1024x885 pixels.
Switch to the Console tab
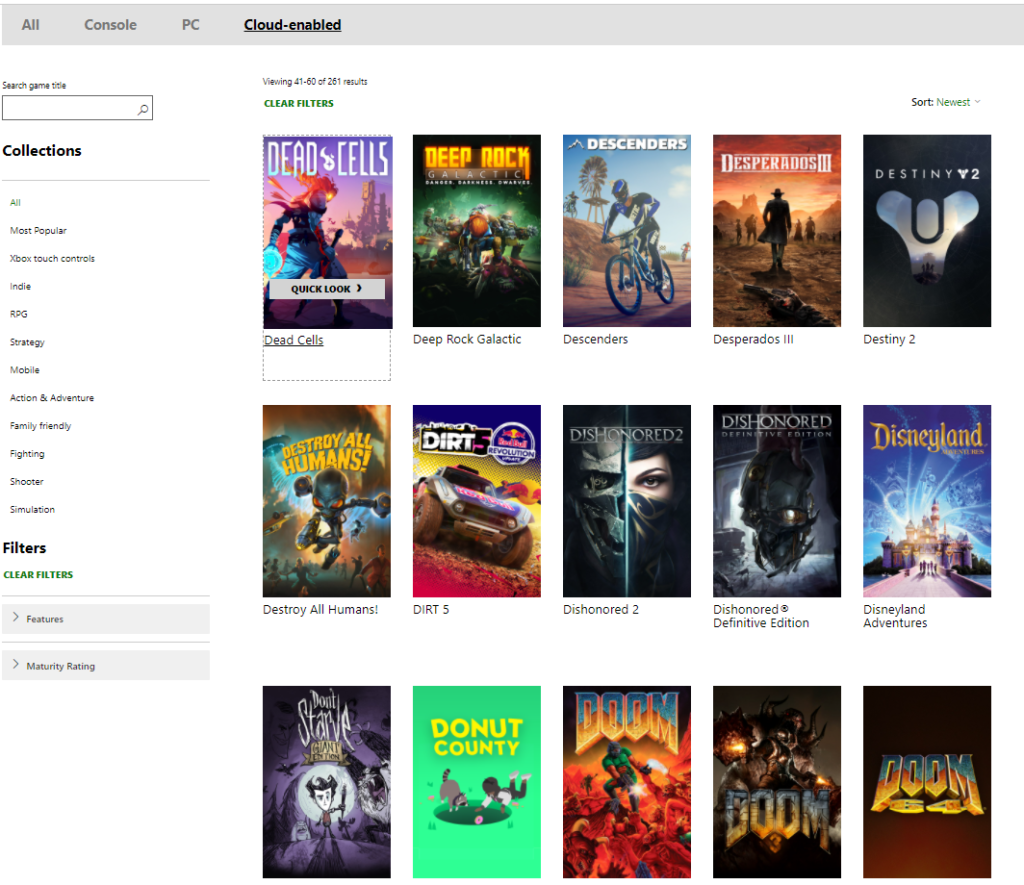[110, 25]
